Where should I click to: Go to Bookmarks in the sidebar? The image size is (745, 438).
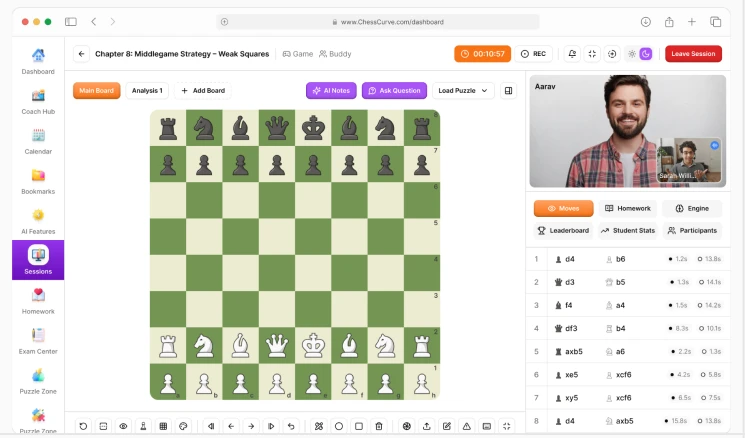click(x=38, y=181)
